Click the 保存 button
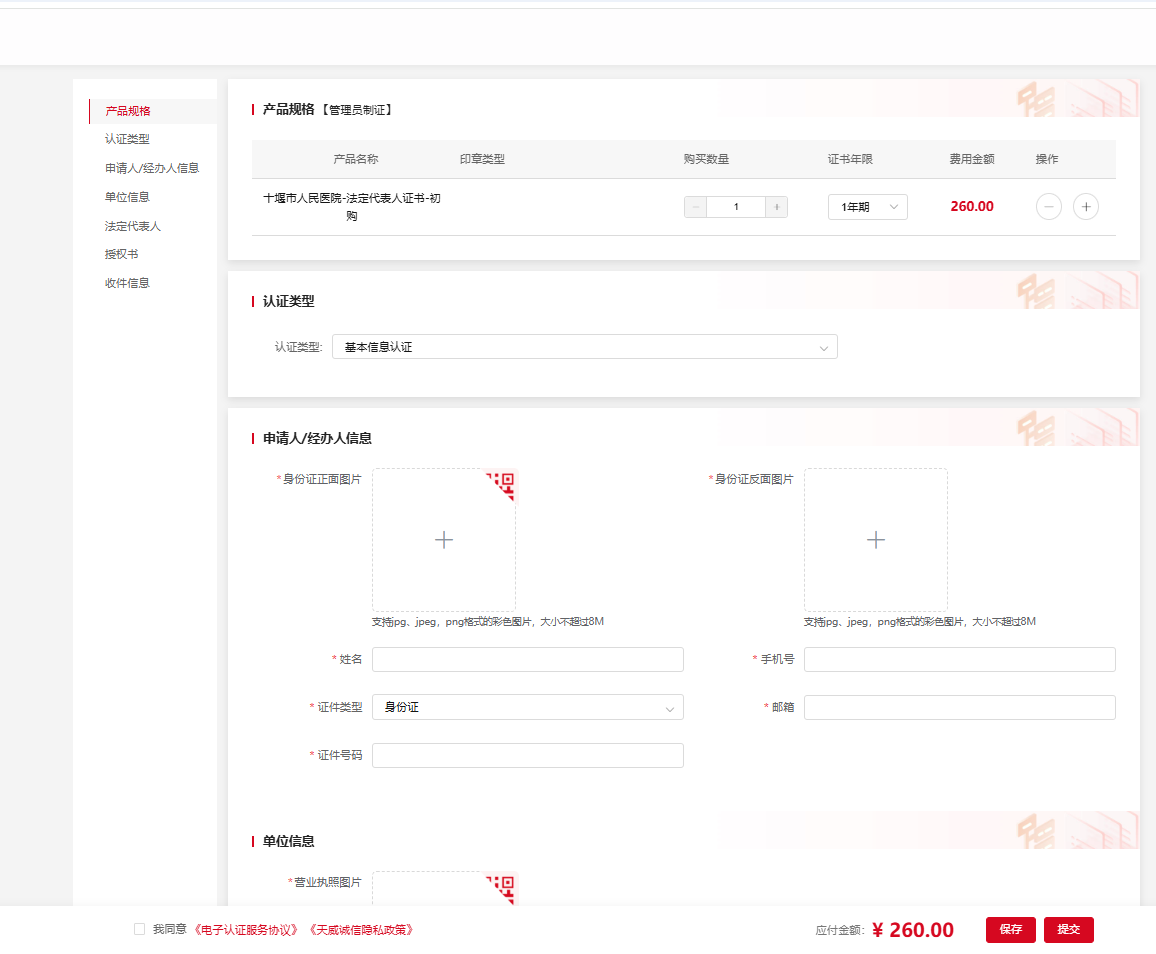This screenshot has height=954, width=1156. click(x=1010, y=929)
